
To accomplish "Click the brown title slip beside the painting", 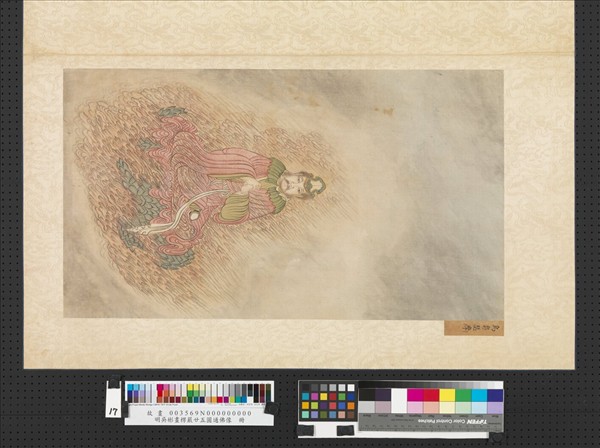I will pyautogui.click(x=473, y=327).
